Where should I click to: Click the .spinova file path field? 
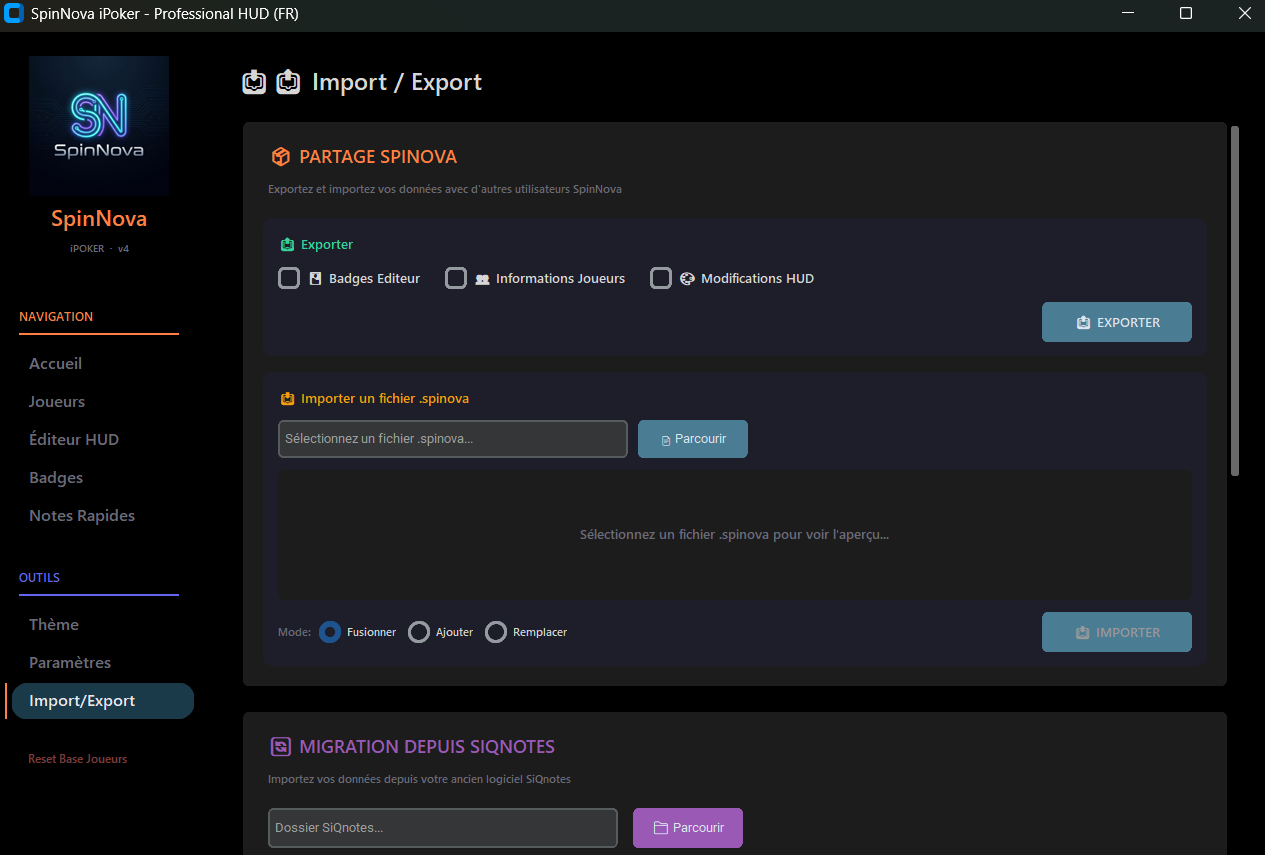(x=453, y=439)
